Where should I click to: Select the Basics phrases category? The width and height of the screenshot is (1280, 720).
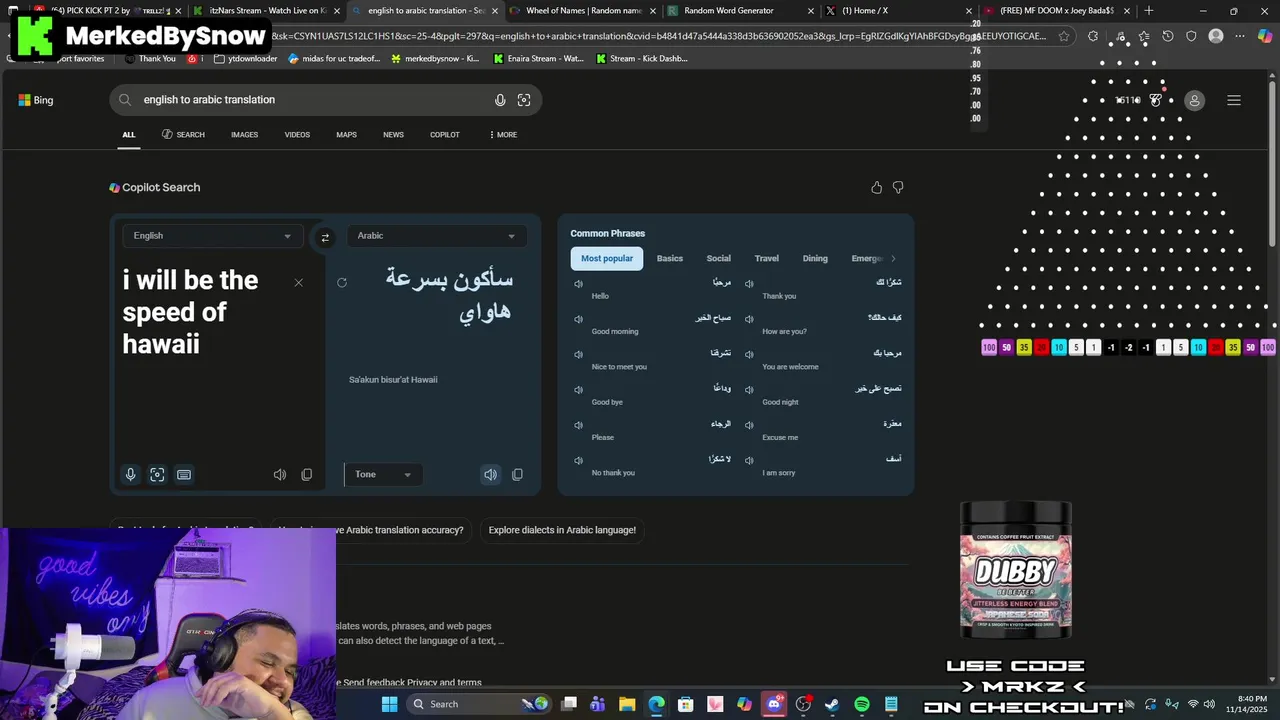coord(670,259)
